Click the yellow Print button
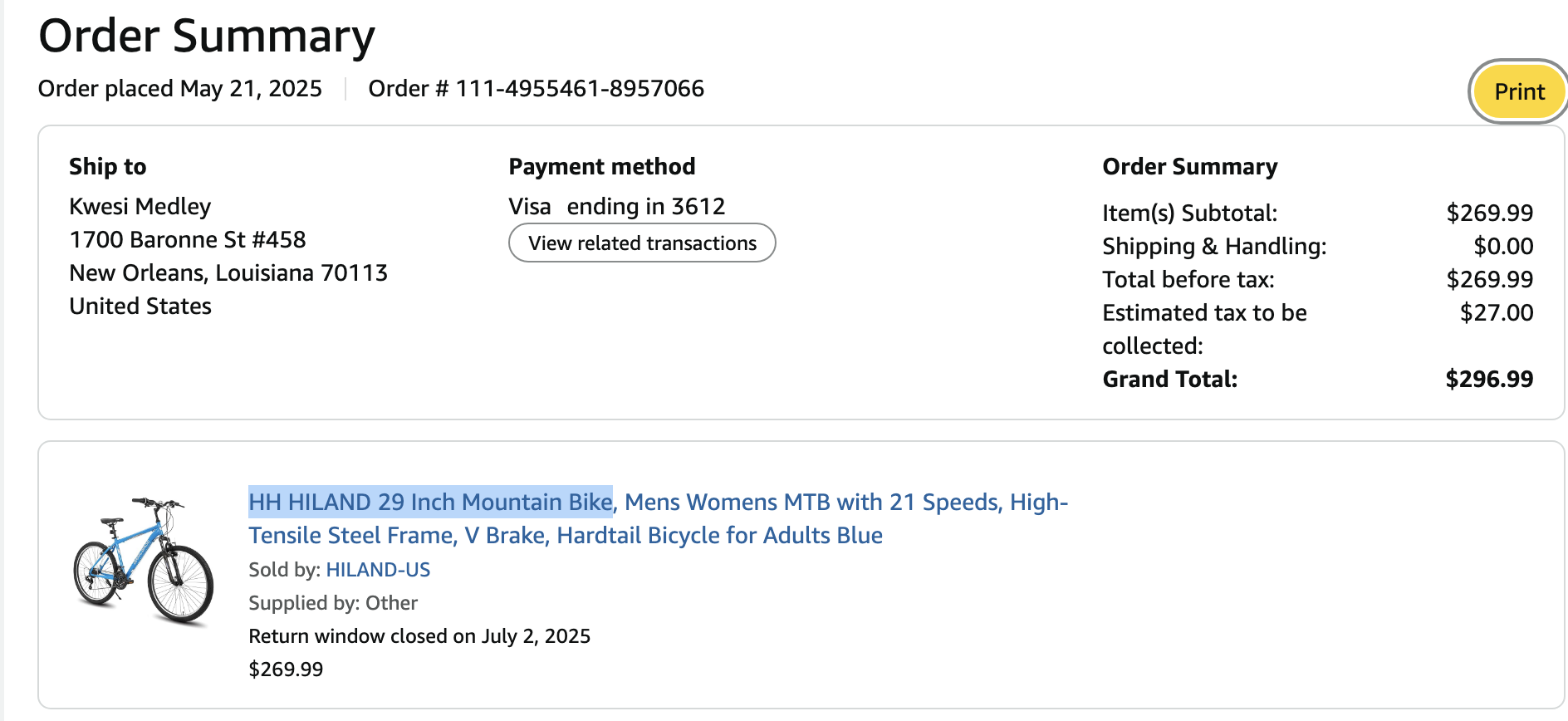1568x721 pixels. coord(1518,91)
